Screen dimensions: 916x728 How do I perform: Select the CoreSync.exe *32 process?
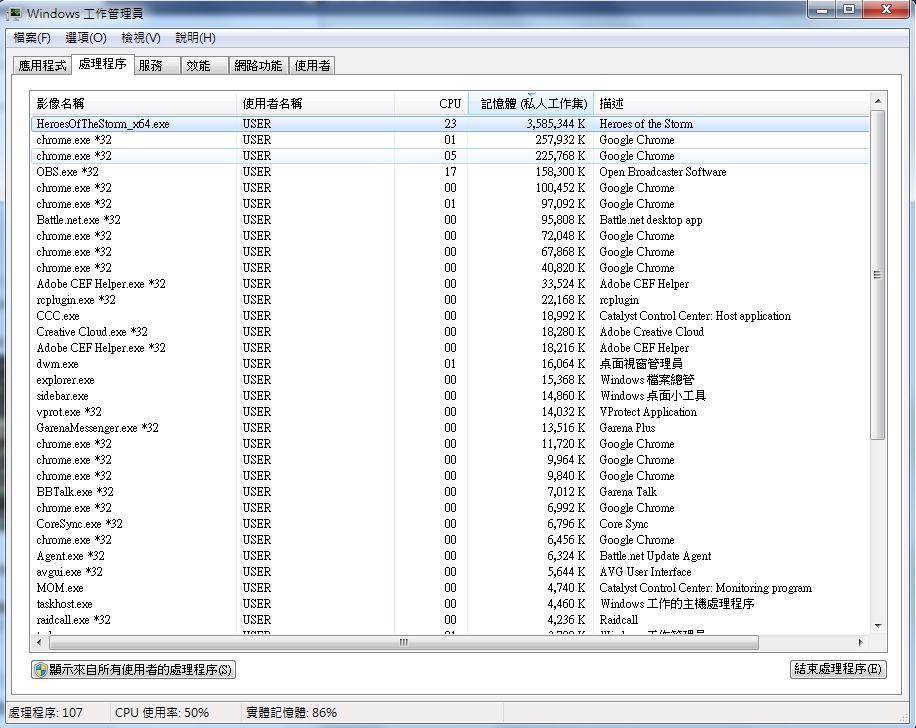(x=450, y=524)
